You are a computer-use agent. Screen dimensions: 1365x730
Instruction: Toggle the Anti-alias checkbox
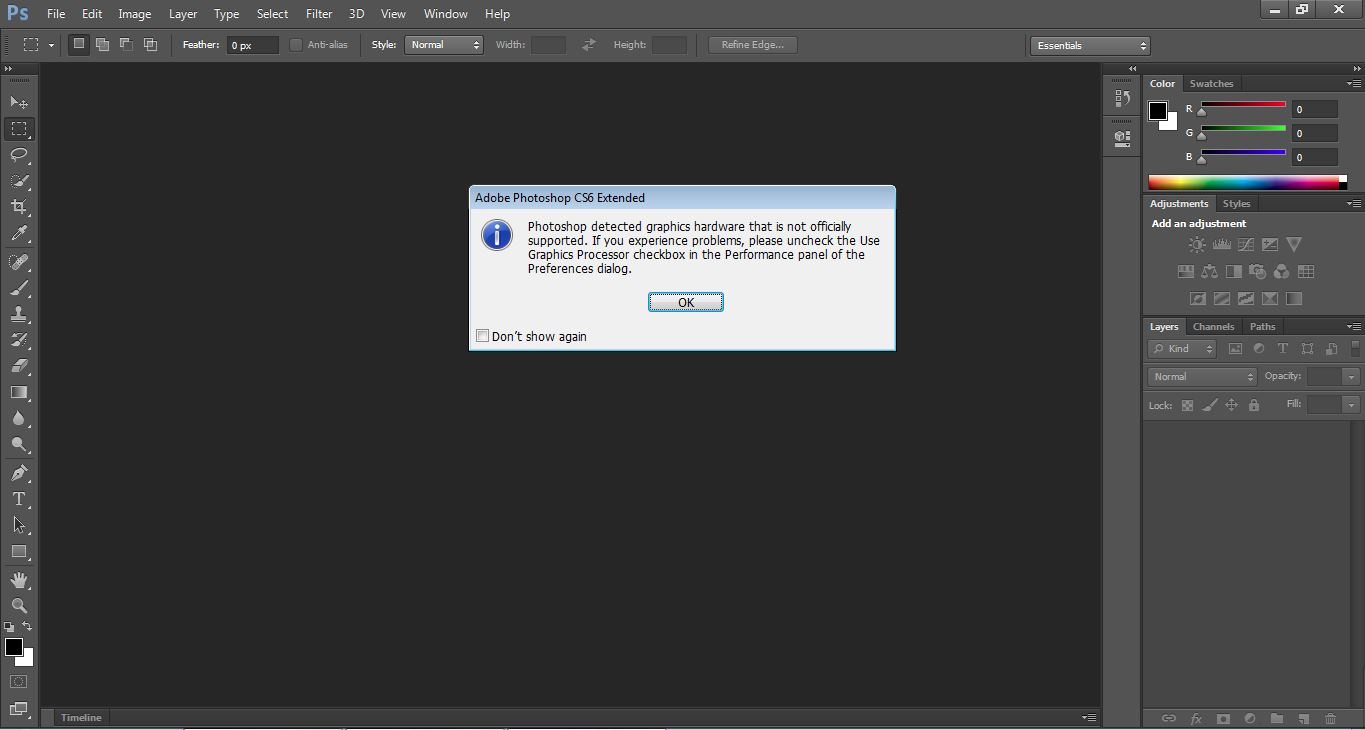296,45
